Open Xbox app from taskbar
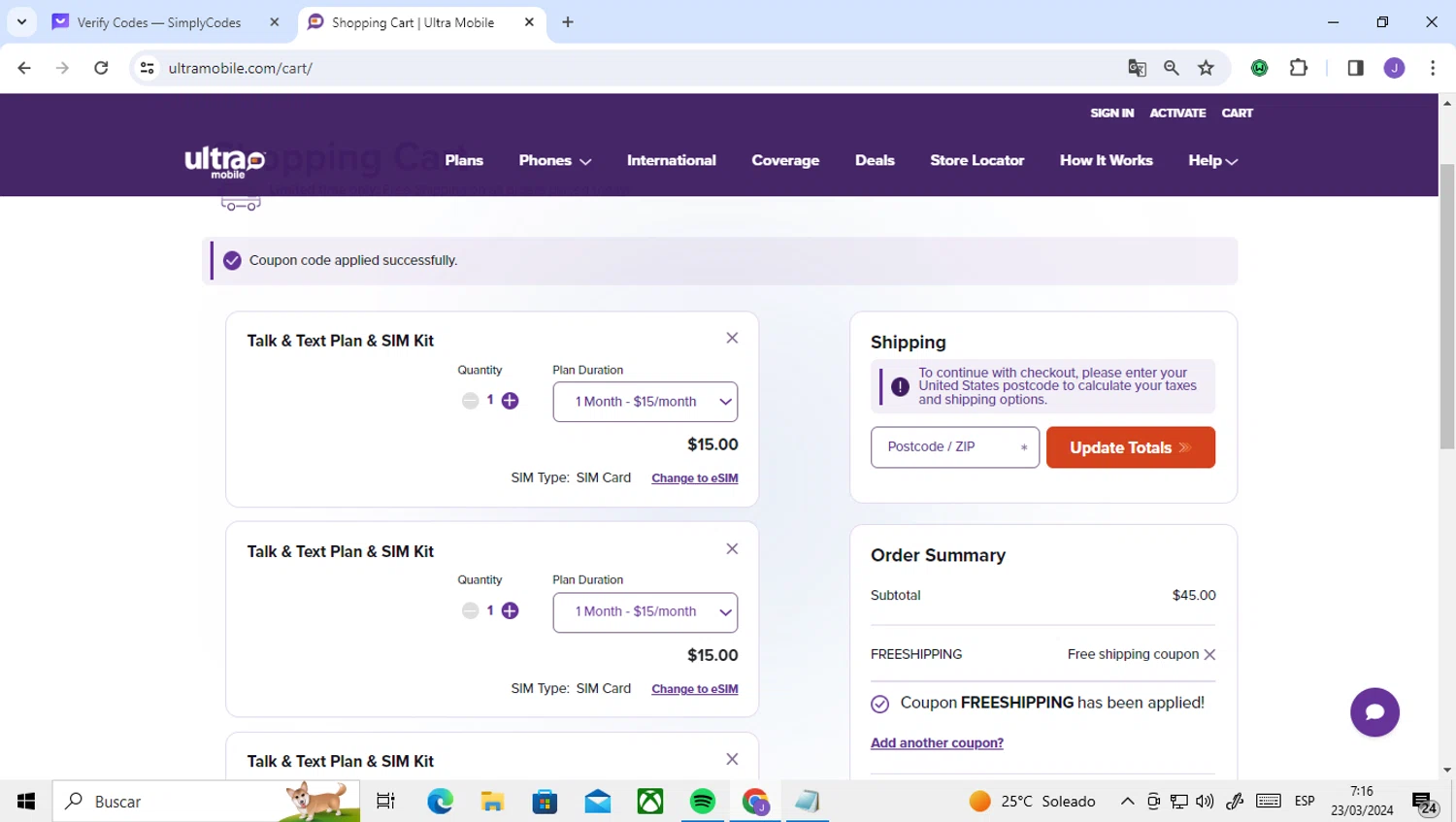Screen dimensions: 1456x822 click(650, 802)
